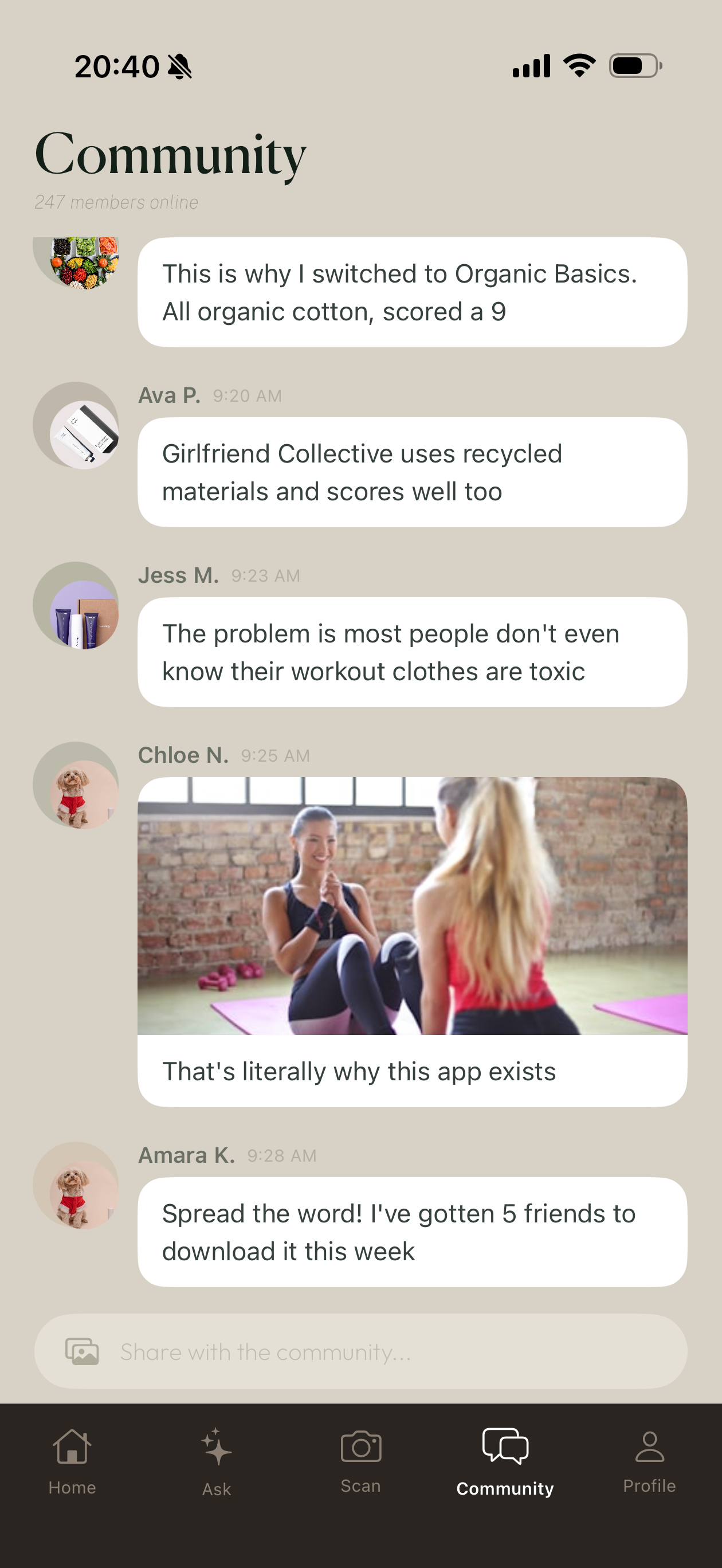Open Jess M.'s profile picture
This screenshot has height=1568, width=722.
[x=76, y=605]
